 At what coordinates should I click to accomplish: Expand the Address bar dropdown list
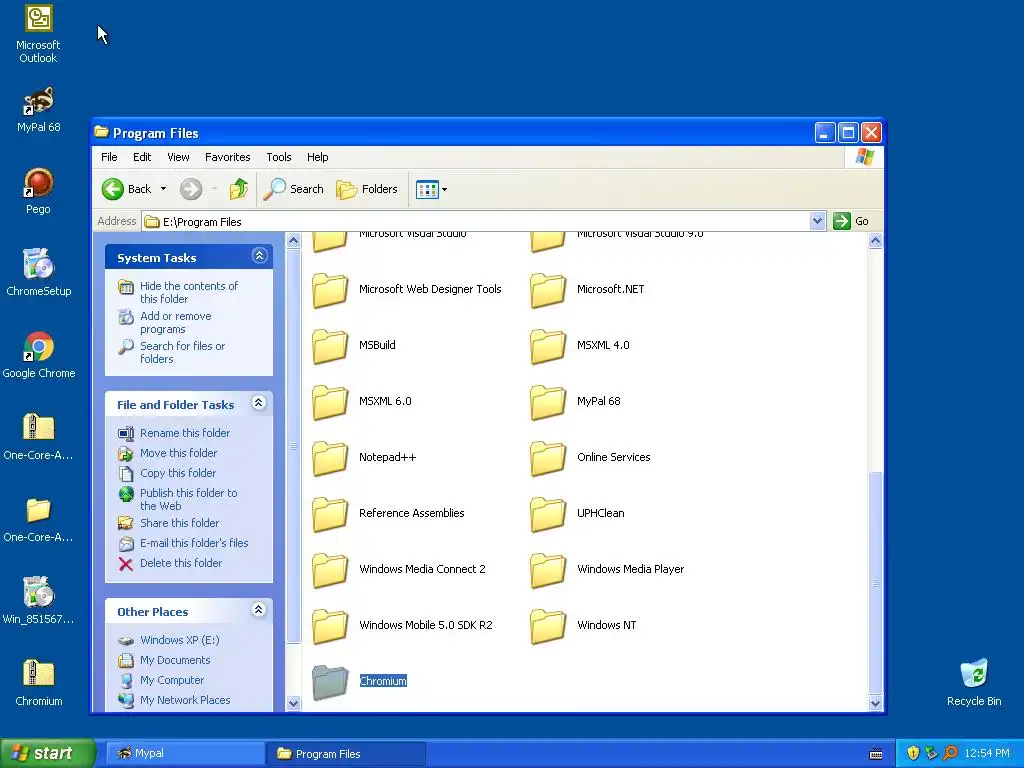[817, 221]
